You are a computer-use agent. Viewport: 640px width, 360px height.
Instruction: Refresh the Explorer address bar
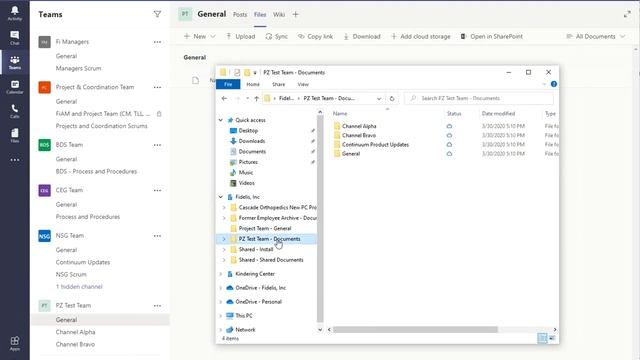coord(392,98)
